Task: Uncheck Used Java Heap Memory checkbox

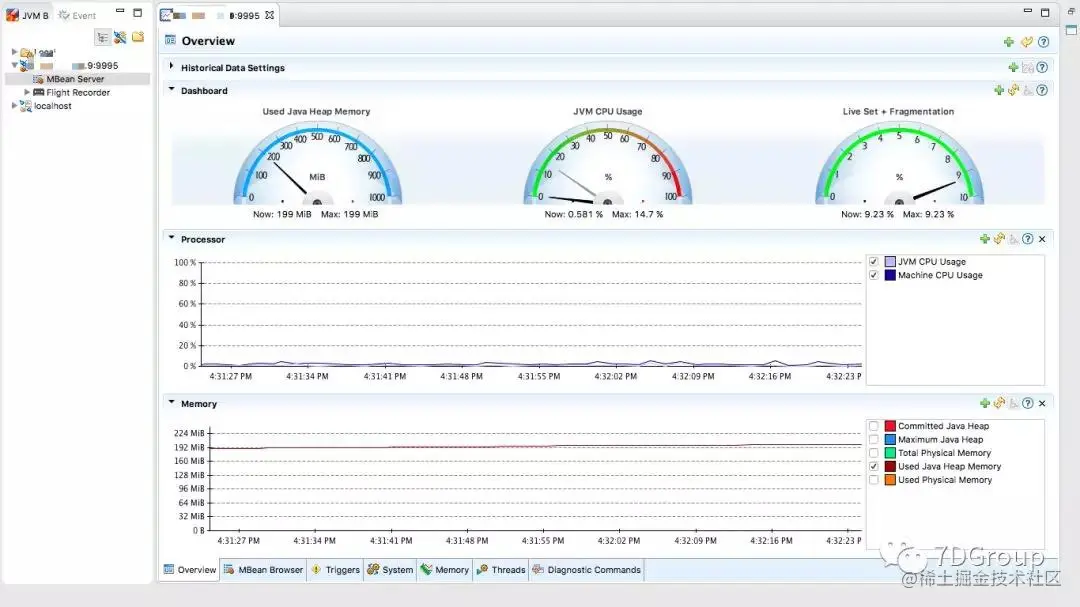Action: tap(874, 466)
